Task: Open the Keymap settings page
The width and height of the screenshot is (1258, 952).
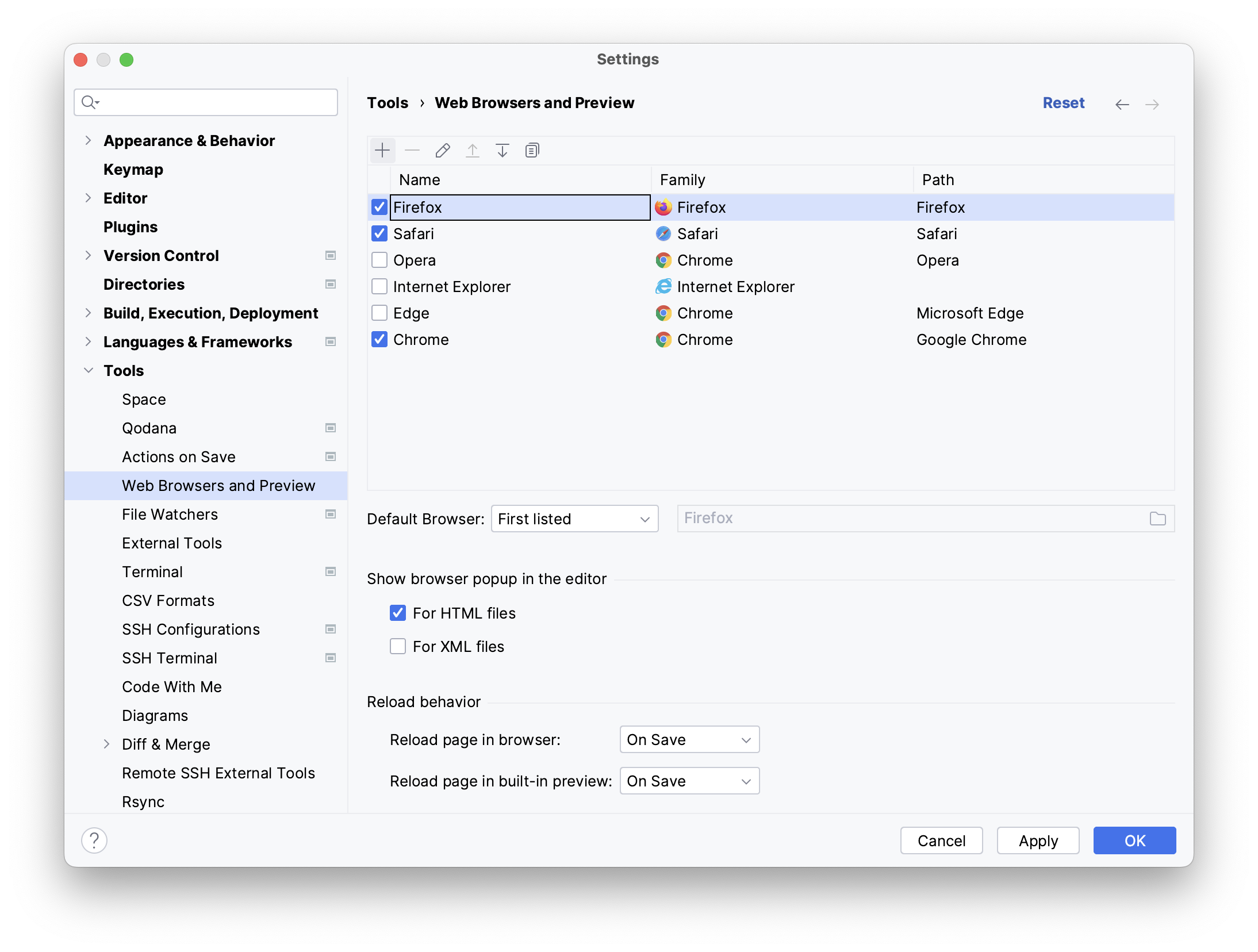Action: click(x=133, y=170)
